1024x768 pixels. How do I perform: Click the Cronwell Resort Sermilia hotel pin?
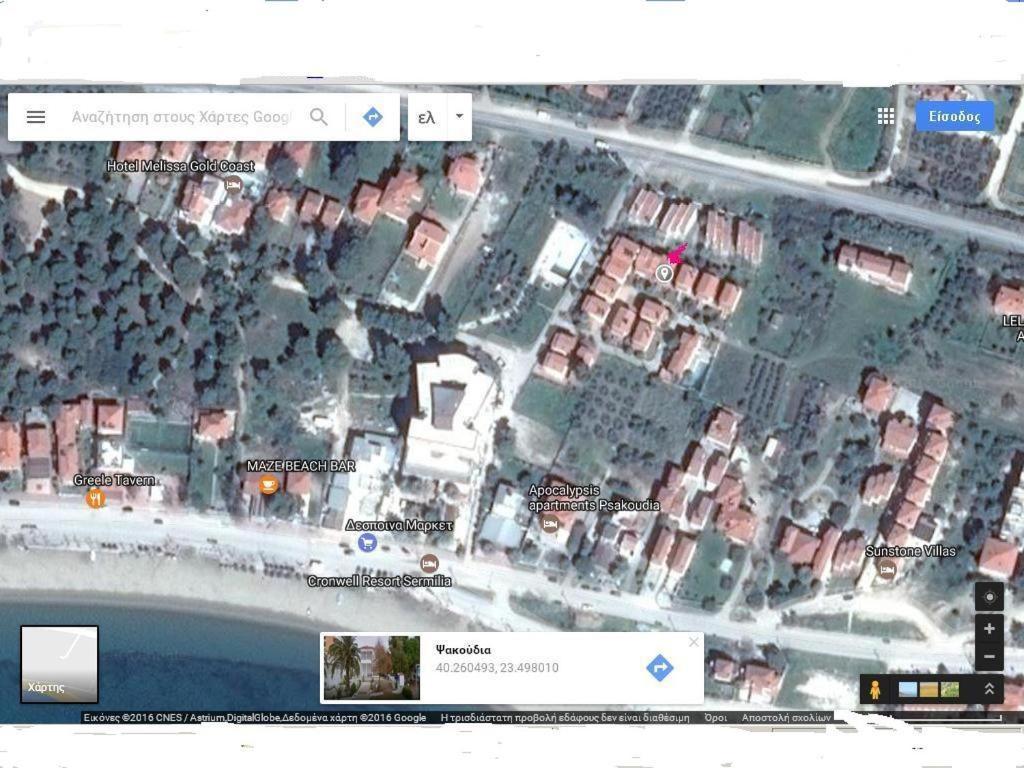[x=429, y=563]
